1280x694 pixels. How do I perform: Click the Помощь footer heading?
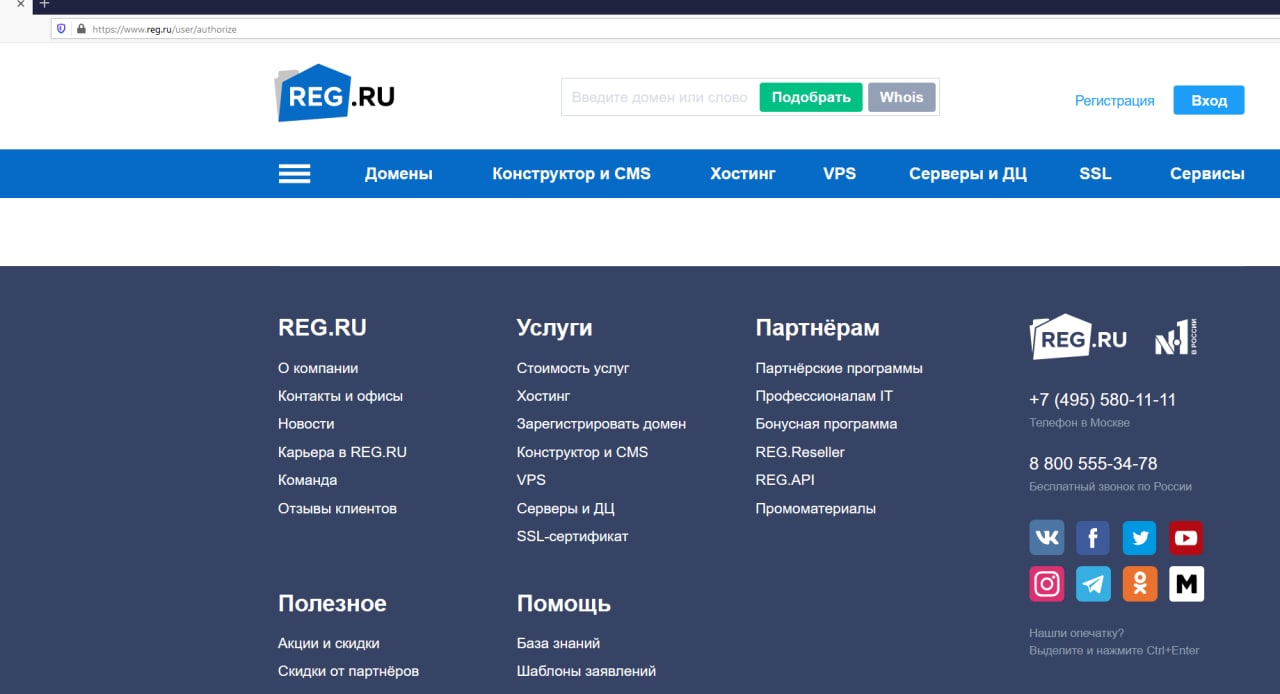(563, 604)
